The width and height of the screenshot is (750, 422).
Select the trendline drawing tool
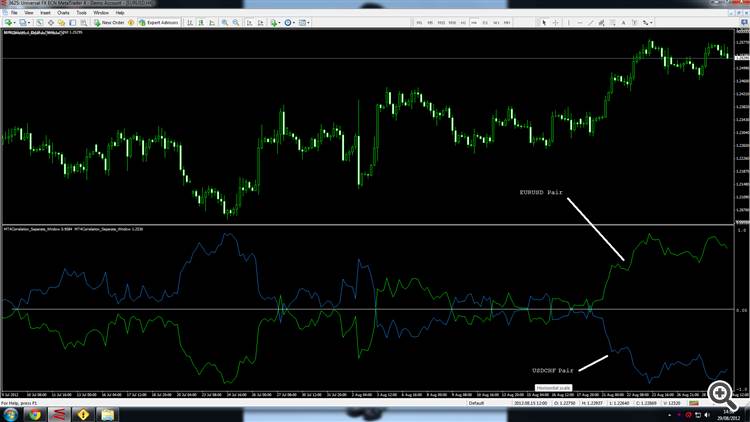[x=591, y=22]
